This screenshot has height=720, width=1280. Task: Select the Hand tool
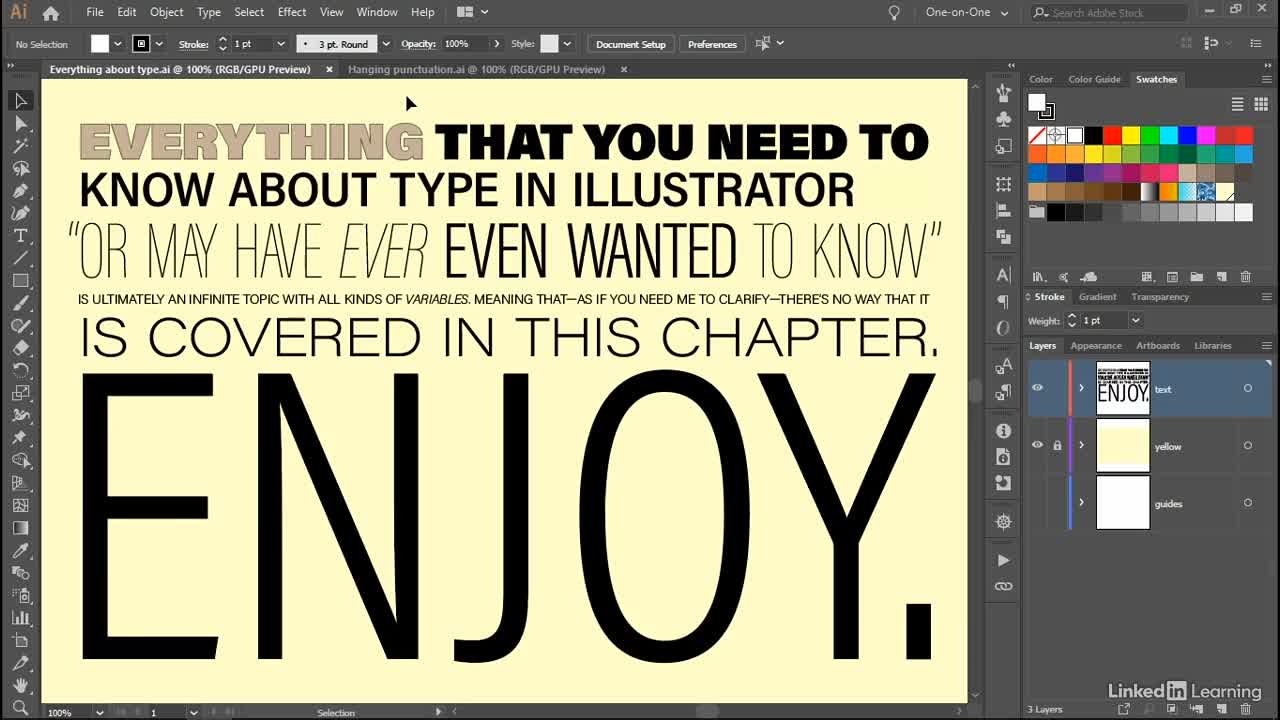[20, 686]
